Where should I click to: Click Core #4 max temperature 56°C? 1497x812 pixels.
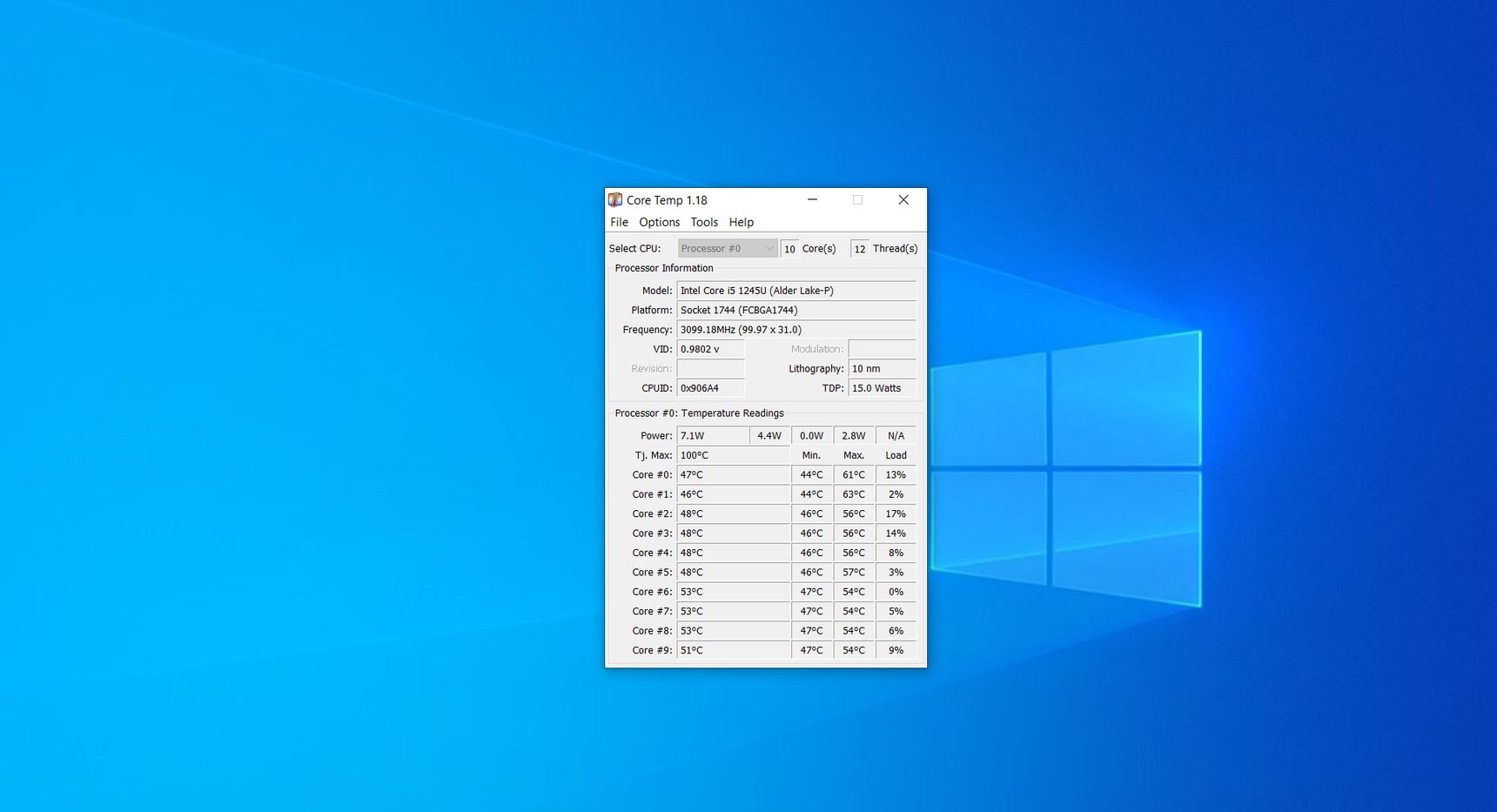854,553
